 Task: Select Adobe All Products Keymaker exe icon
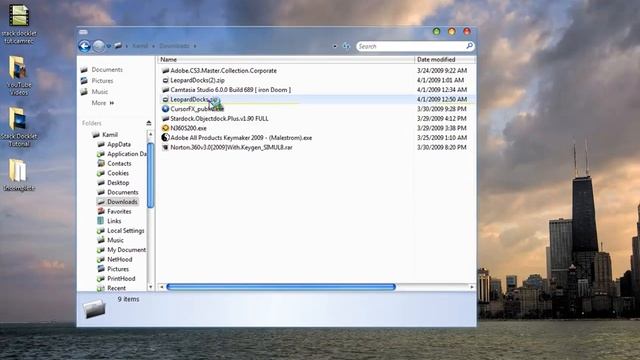coord(165,138)
